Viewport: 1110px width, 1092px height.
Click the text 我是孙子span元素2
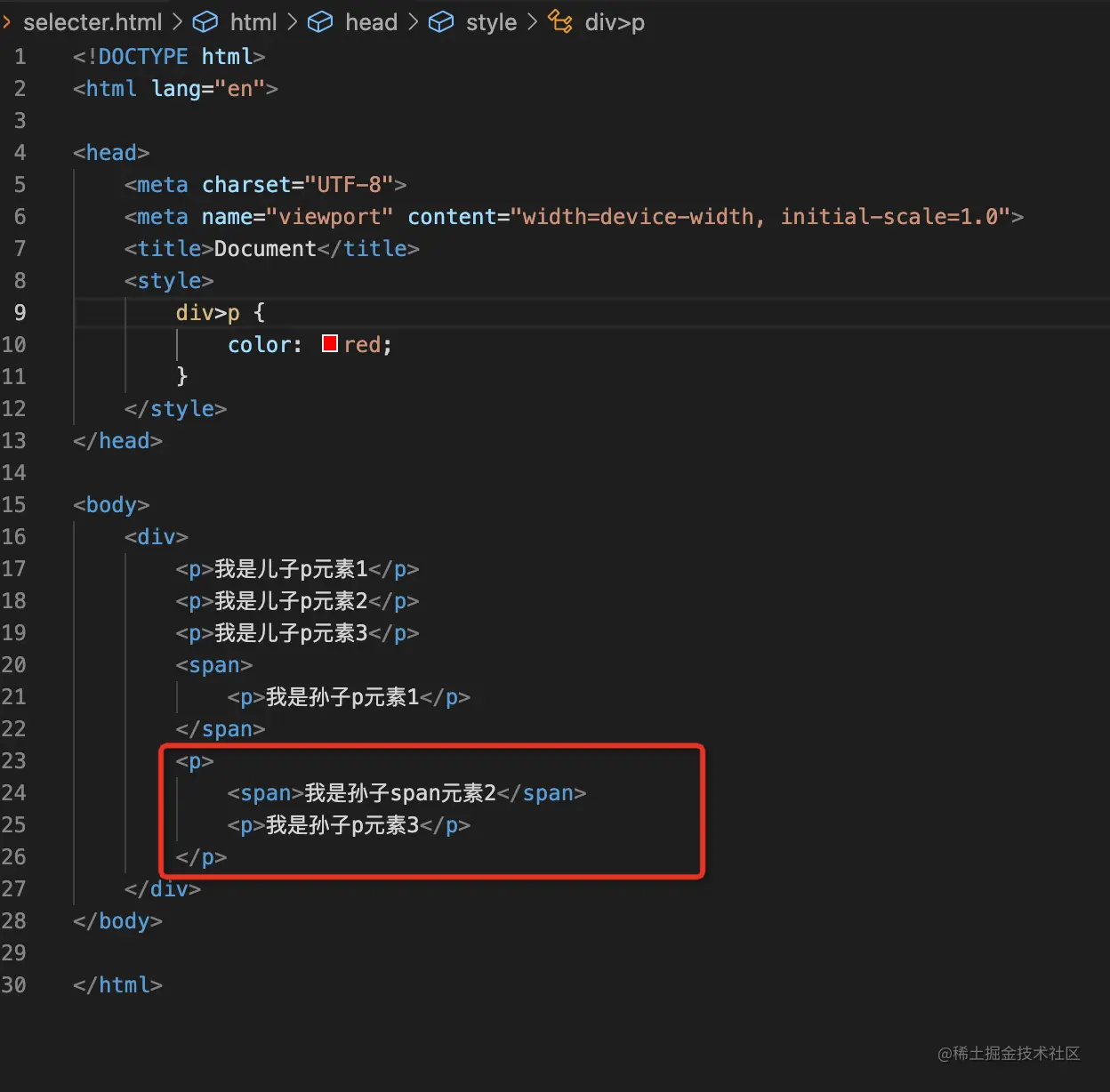400,793
